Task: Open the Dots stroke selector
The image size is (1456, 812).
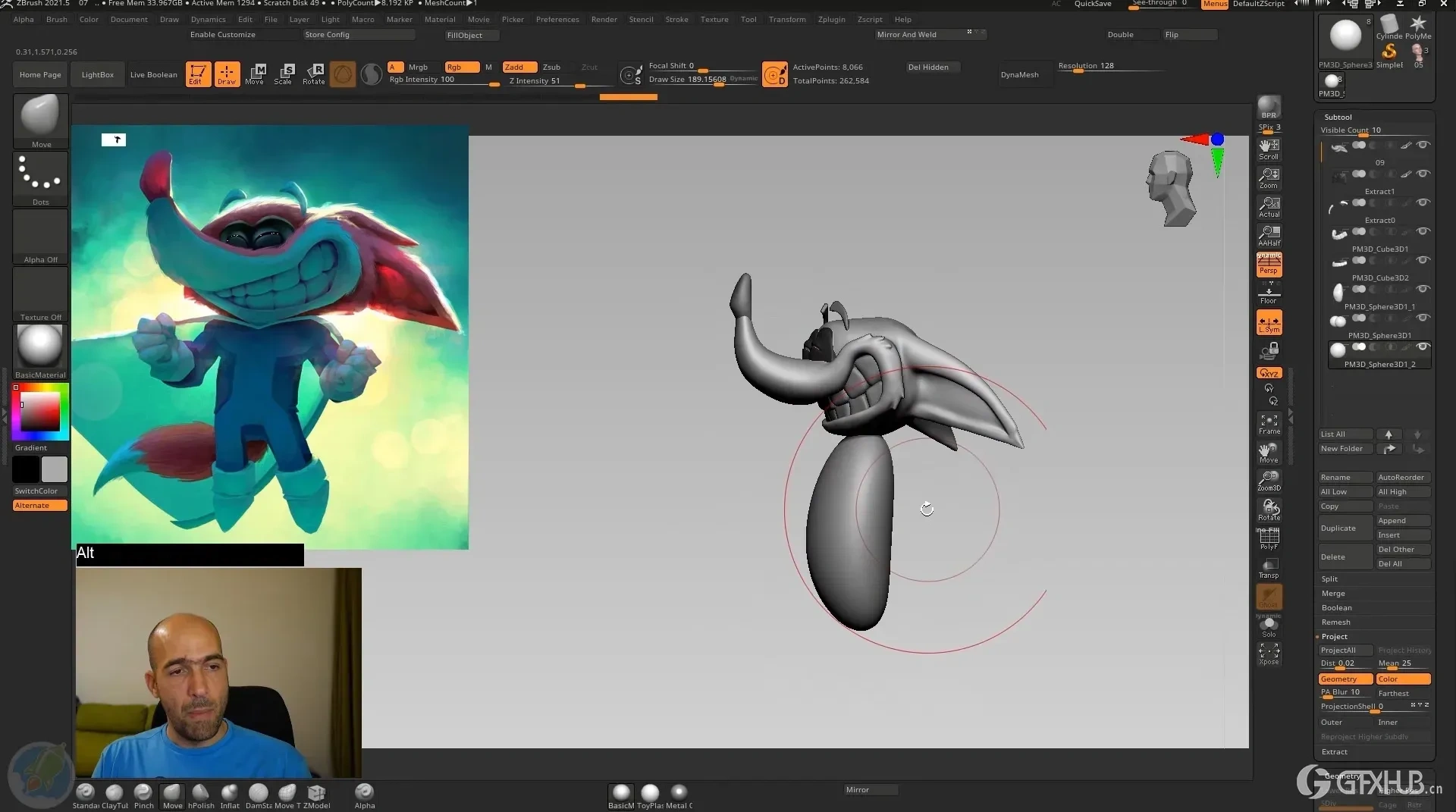Action: point(39,176)
